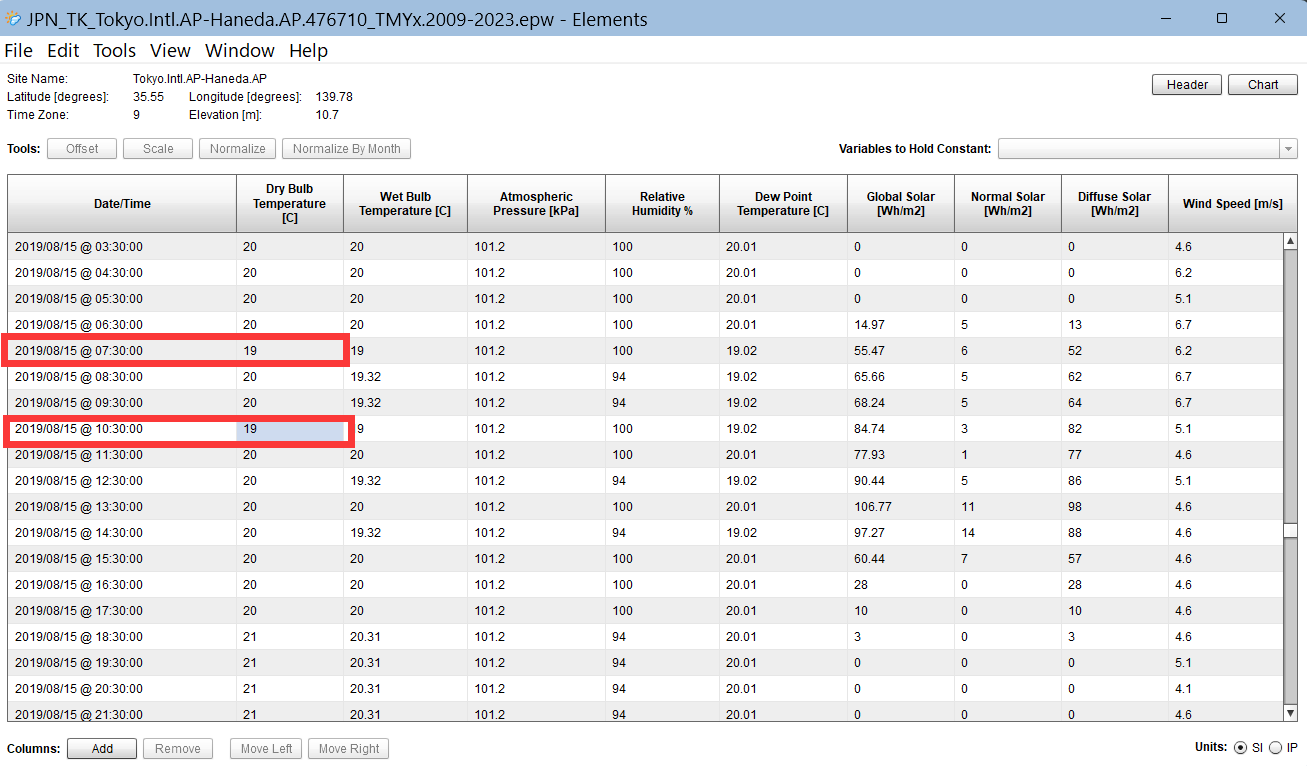
Task: Click global solar value 55.47
Action: coord(901,351)
